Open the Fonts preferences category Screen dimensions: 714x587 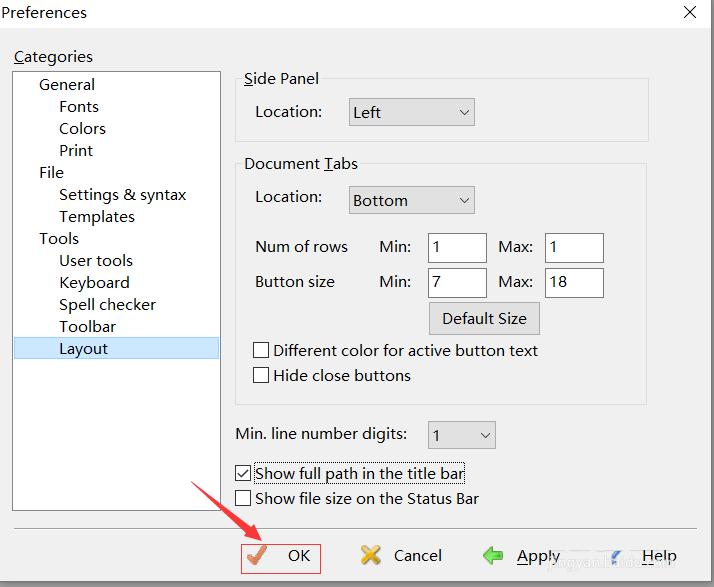(79, 107)
